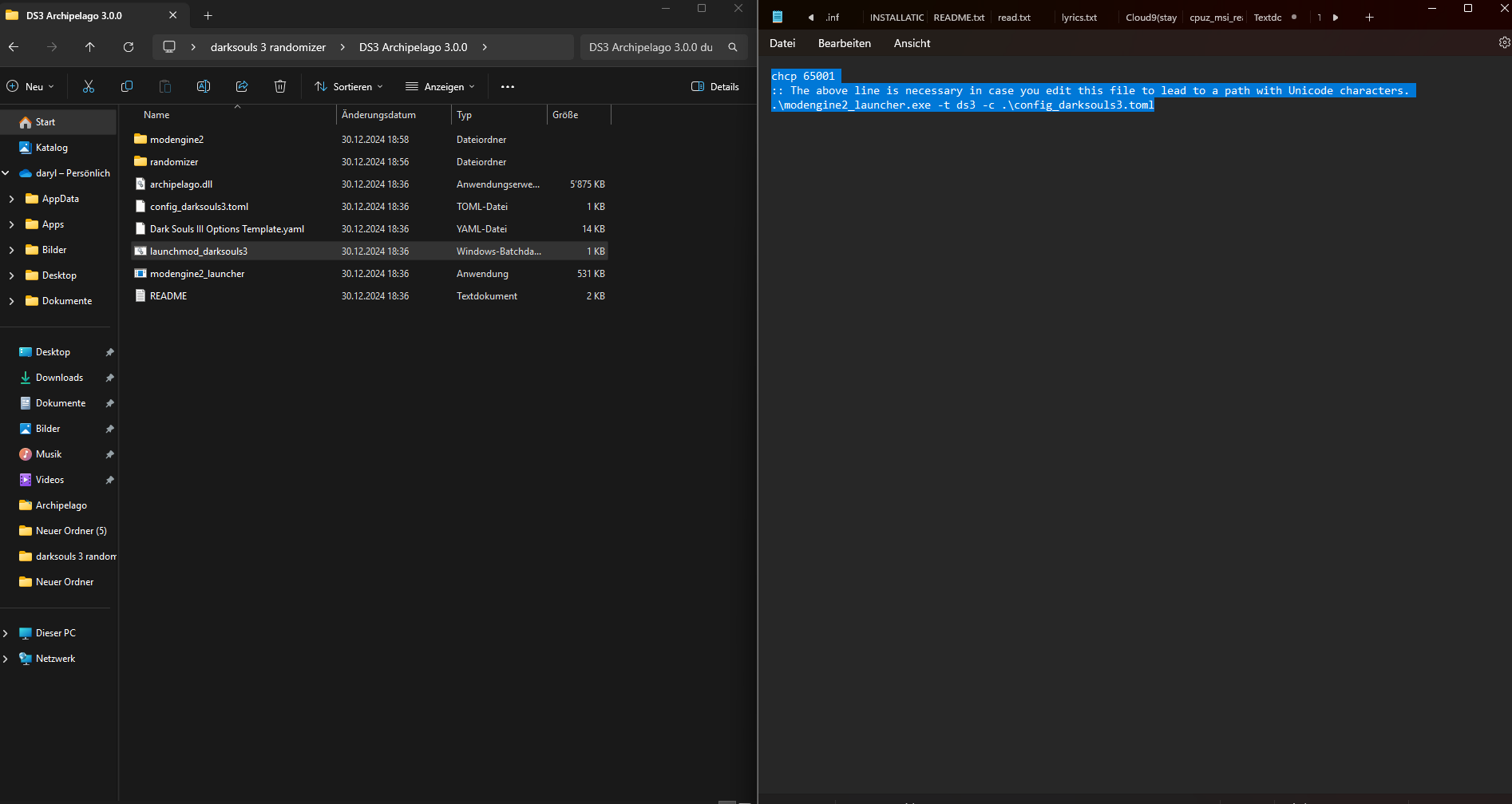Open the See more options ellipsis
1512x804 pixels.
tap(508, 86)
